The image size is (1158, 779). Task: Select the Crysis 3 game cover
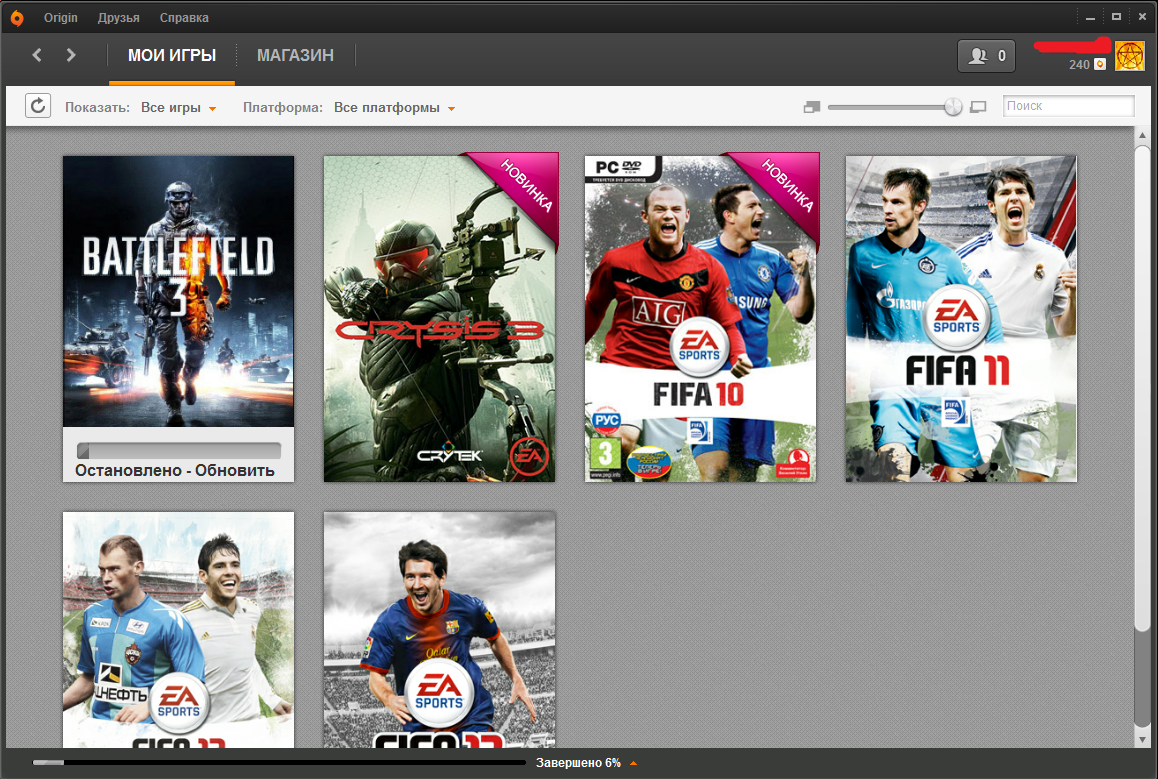(x=439, y=319)
